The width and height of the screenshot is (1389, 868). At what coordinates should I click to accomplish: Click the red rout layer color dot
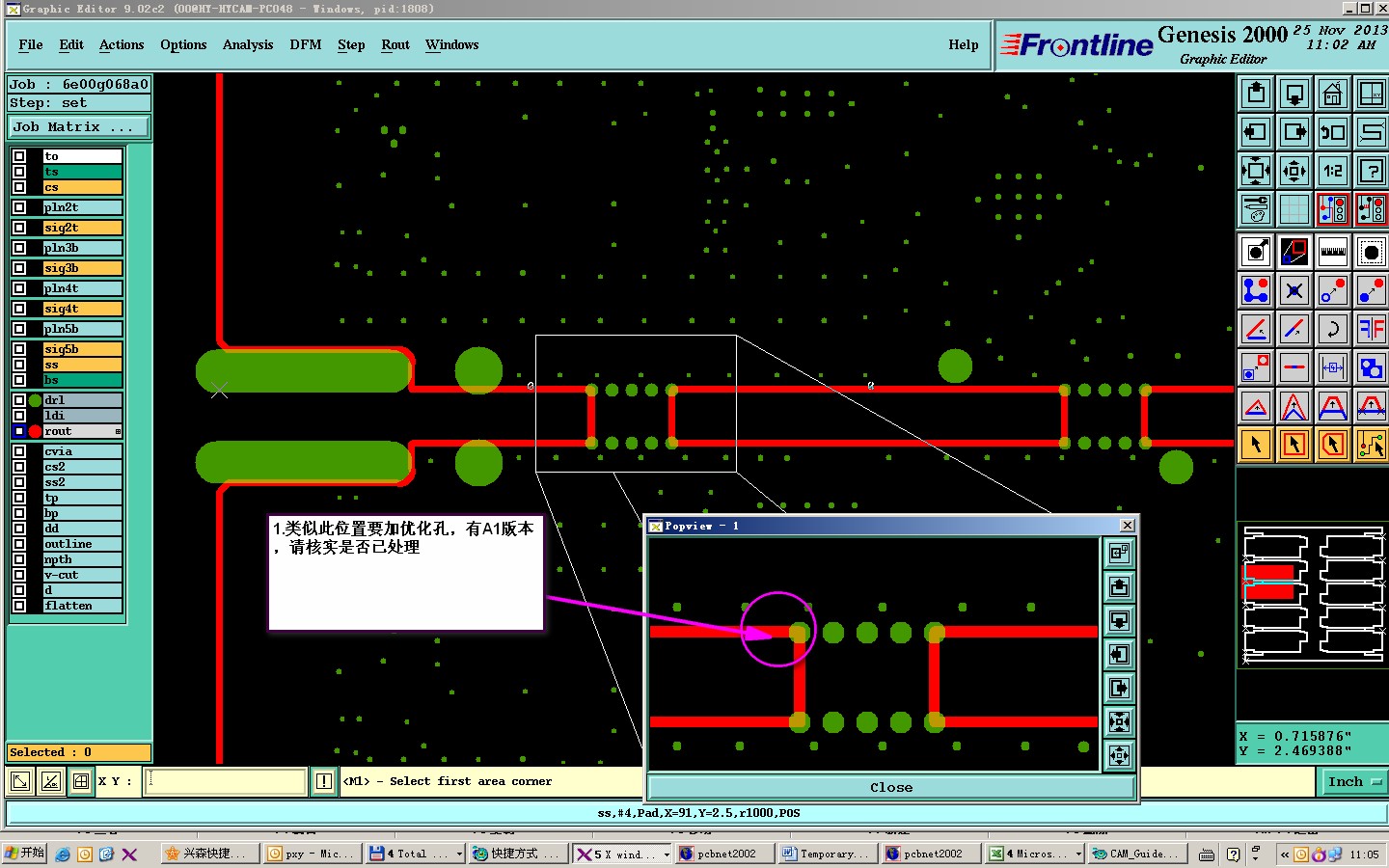pos(35,431)
